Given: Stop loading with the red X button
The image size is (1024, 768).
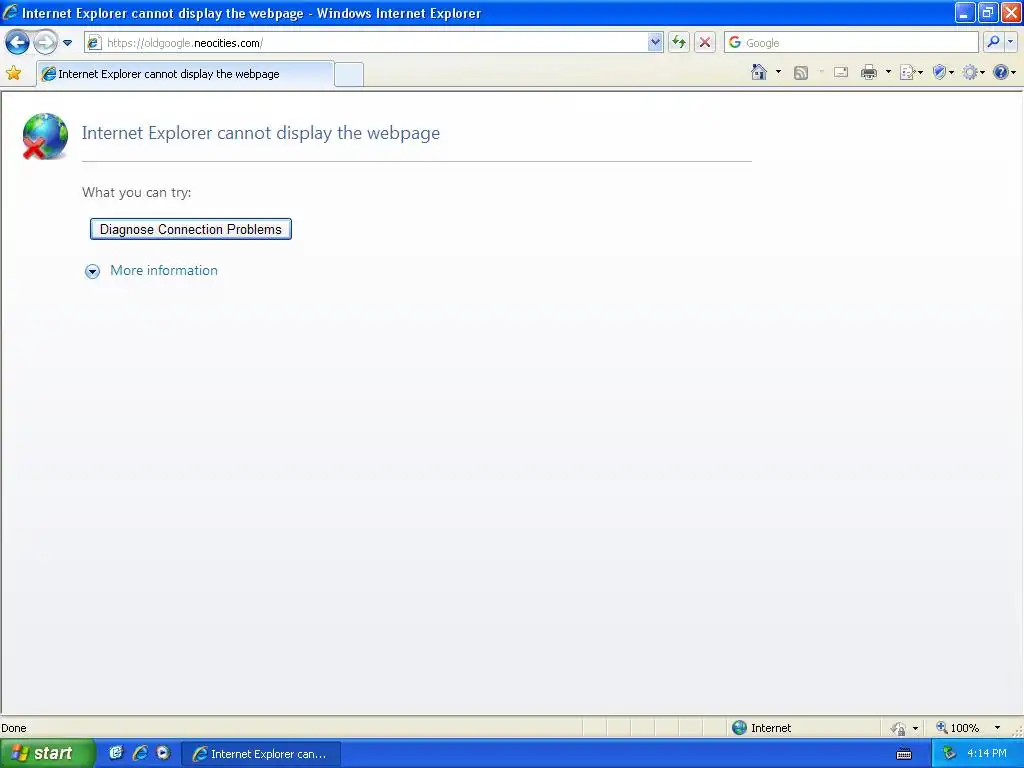Looking at the screenshot, I should 705,43.
